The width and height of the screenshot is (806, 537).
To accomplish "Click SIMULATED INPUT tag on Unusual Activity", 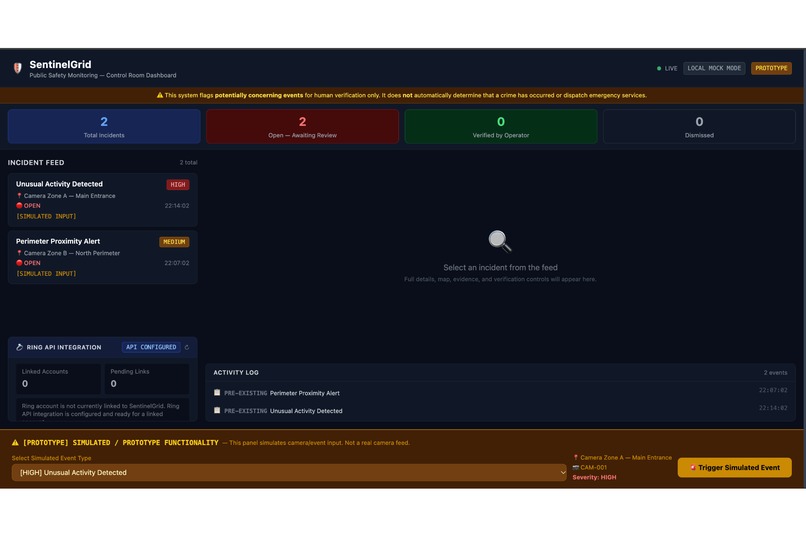I will coord(46,216).
